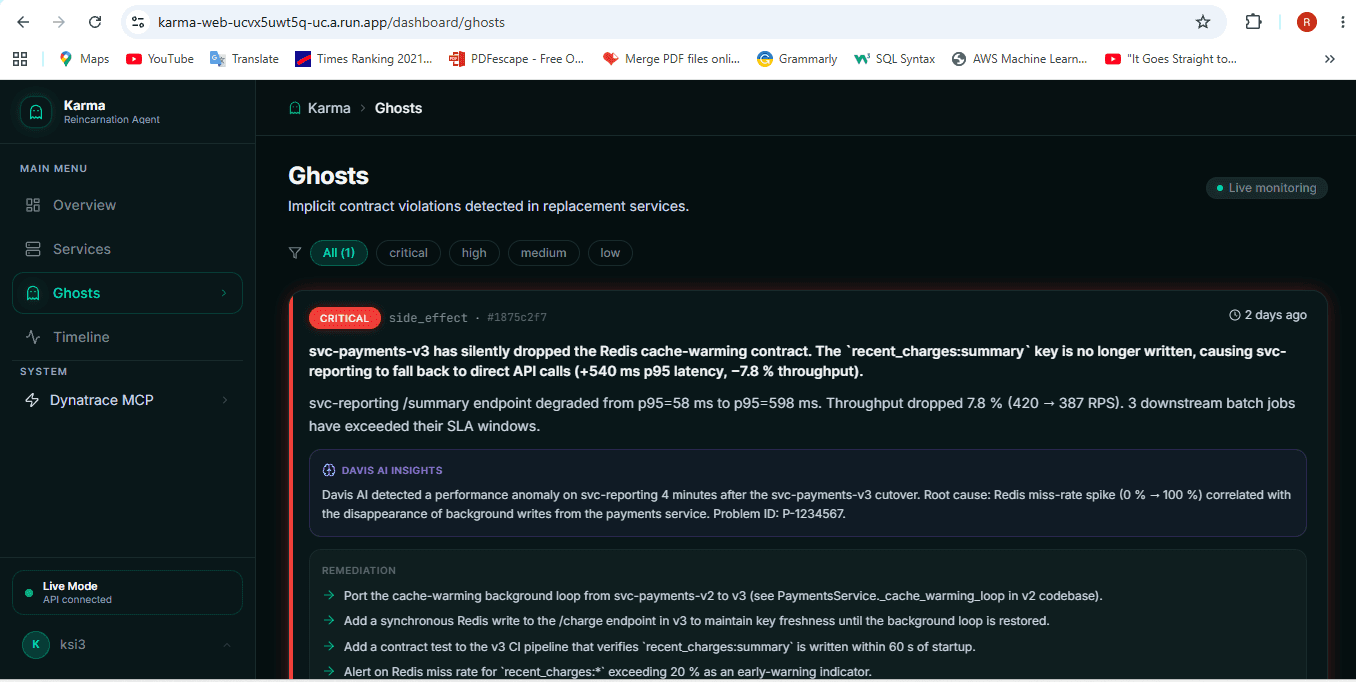Click the remediation step "Port the cache-warming"

(x=723, y=596)
